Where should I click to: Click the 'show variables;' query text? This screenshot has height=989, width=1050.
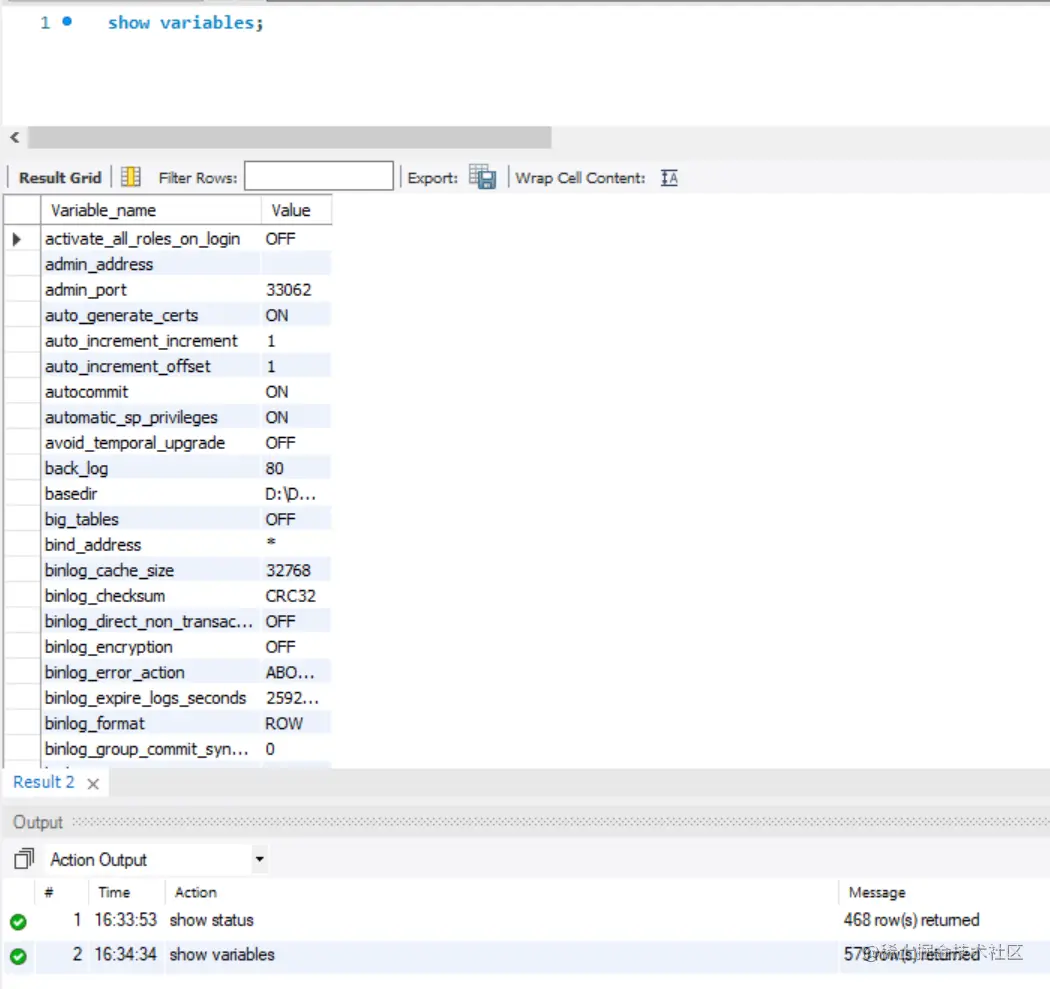[x=185, y=23]
